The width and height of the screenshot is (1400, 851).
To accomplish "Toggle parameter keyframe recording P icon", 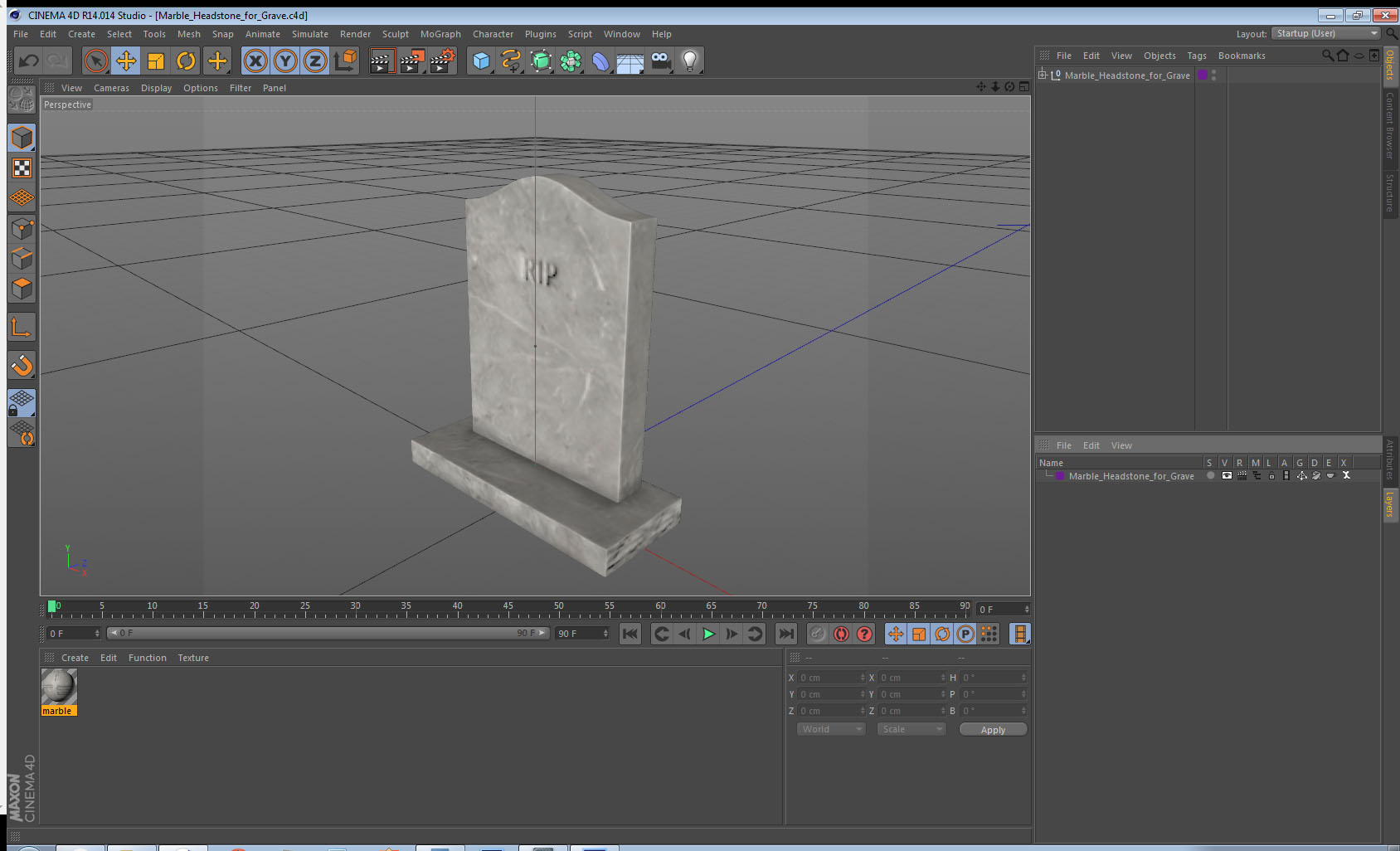I will 965,634.
